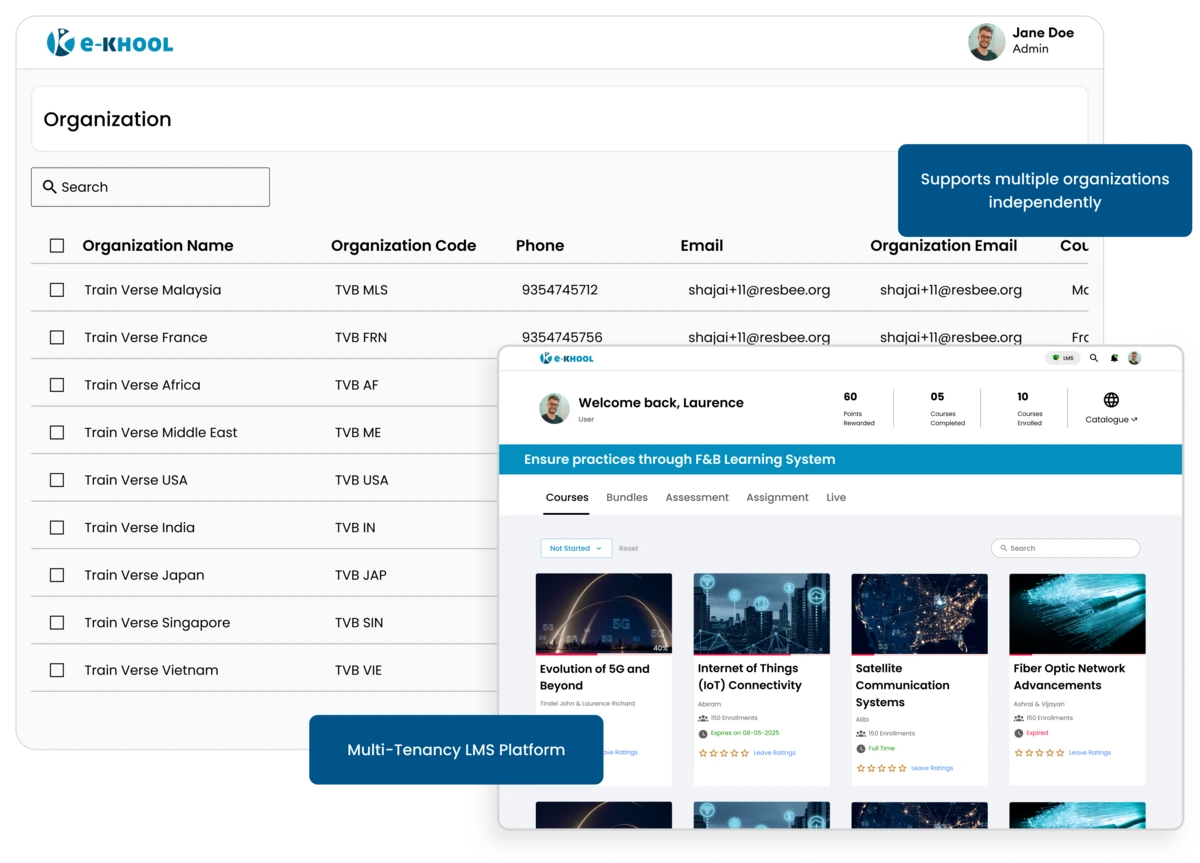Open the Assessment tab
This screenshot has width=1200, height=863.
tap(697, 497)
